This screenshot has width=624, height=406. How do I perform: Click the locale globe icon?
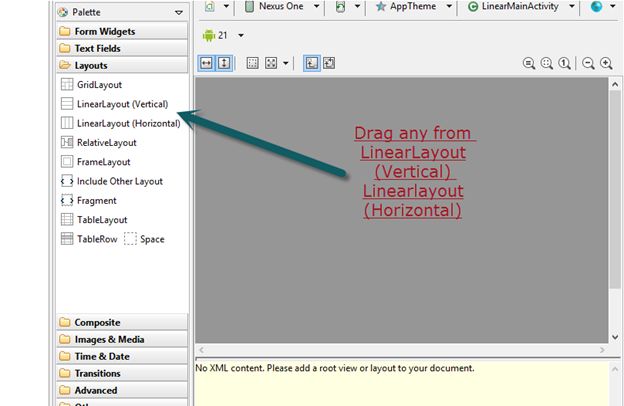[x=596, y=6]
